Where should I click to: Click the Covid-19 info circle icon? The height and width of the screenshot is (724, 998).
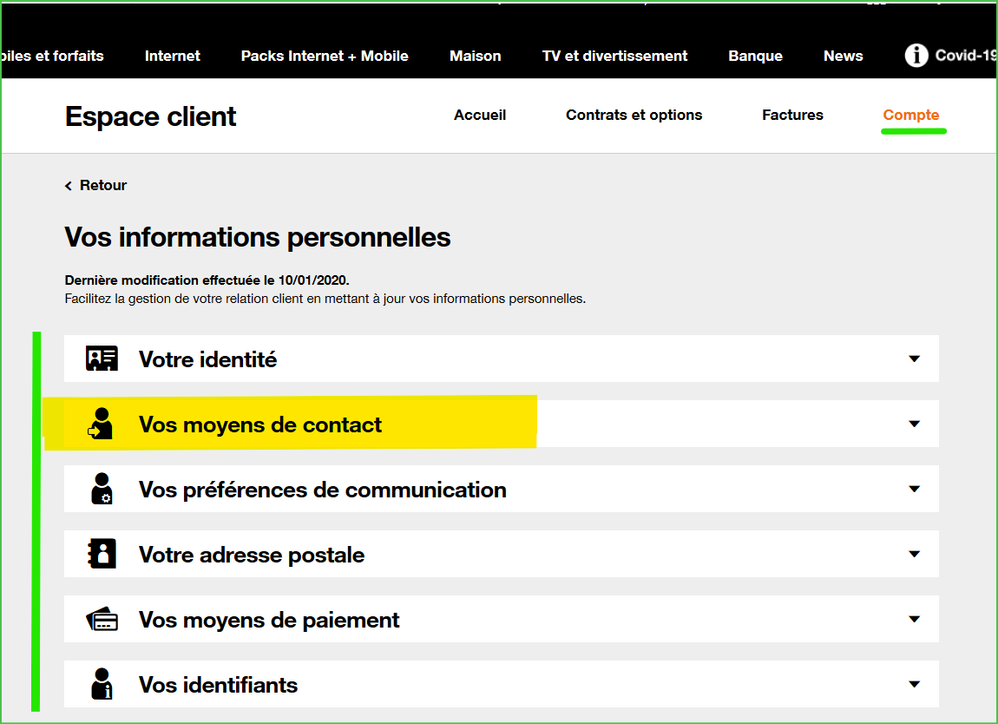click(916, 55)
